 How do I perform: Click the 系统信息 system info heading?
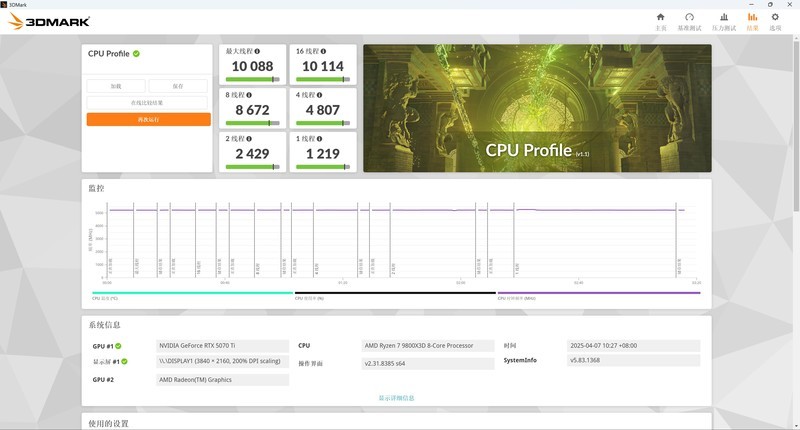point(105,325)
